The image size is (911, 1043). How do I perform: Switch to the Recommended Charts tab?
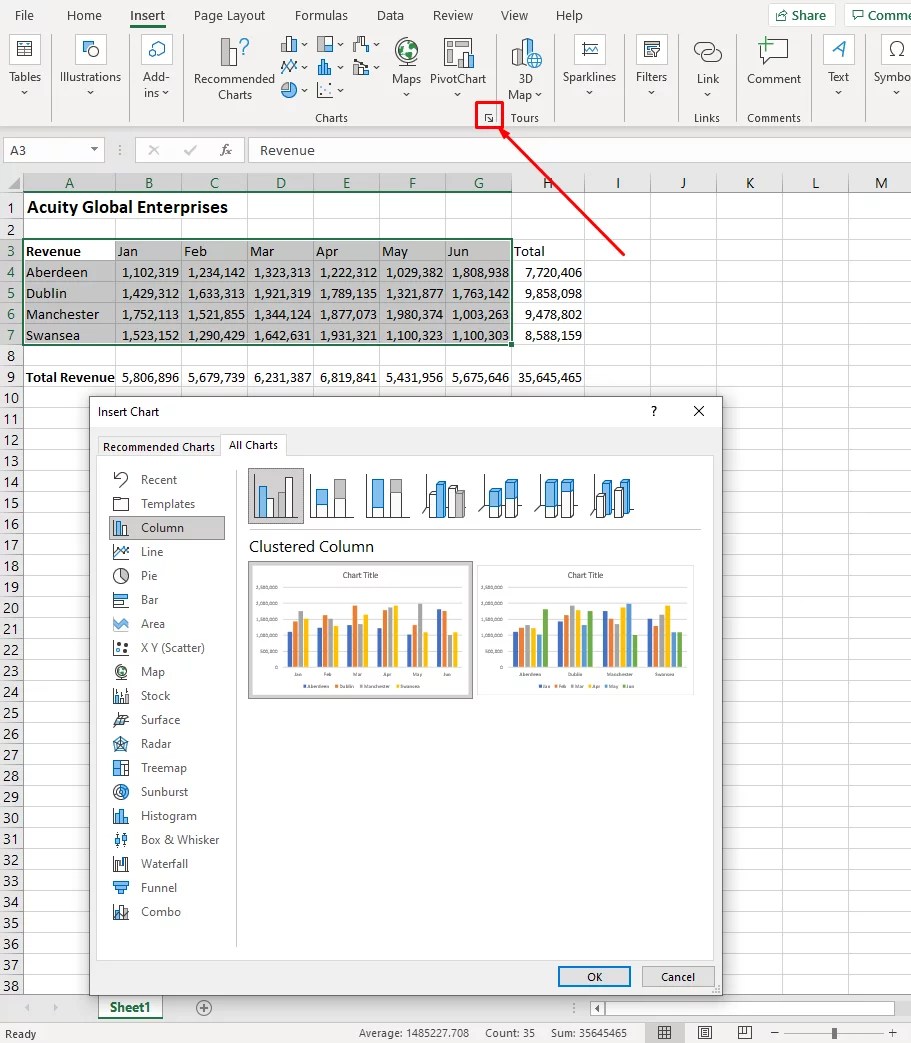pos(158,446)
